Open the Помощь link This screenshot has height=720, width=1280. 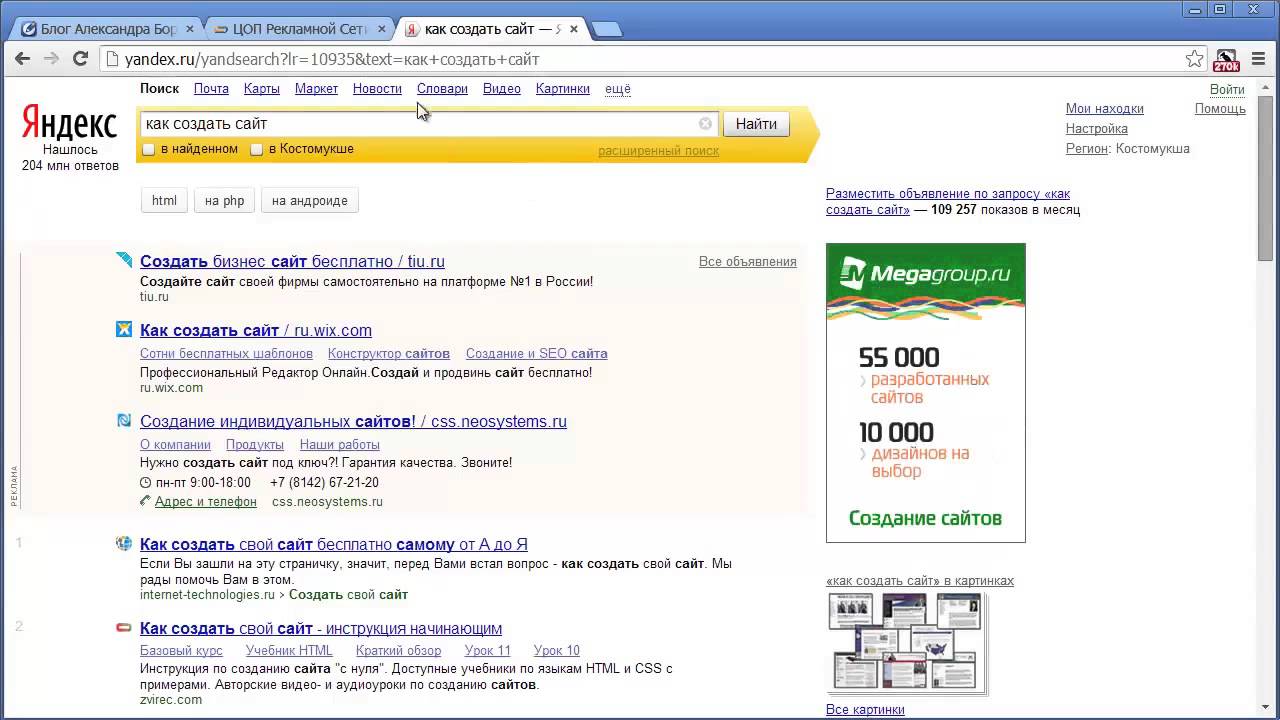(x=1220, y=109)
